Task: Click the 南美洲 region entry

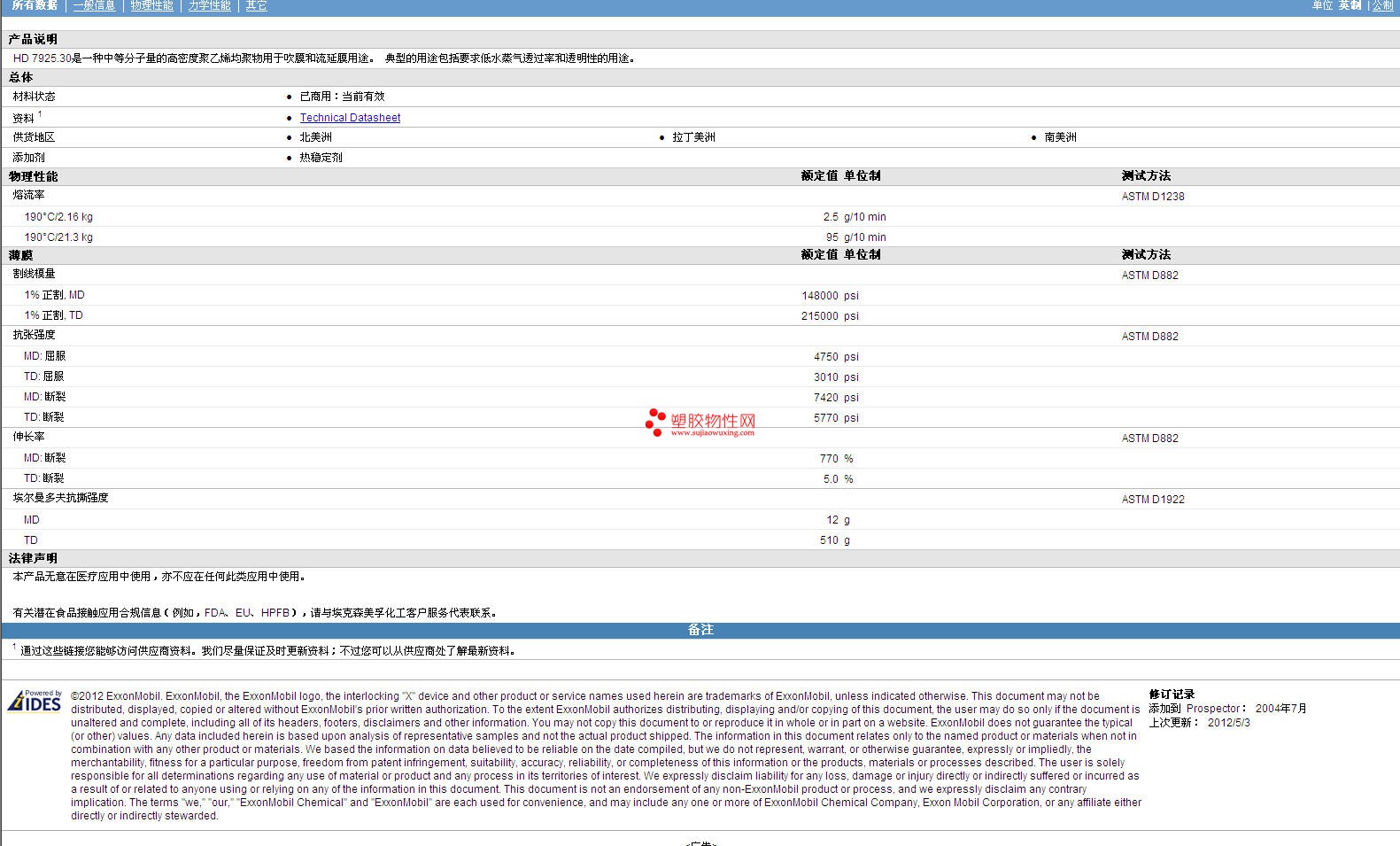Action: 1060,137
